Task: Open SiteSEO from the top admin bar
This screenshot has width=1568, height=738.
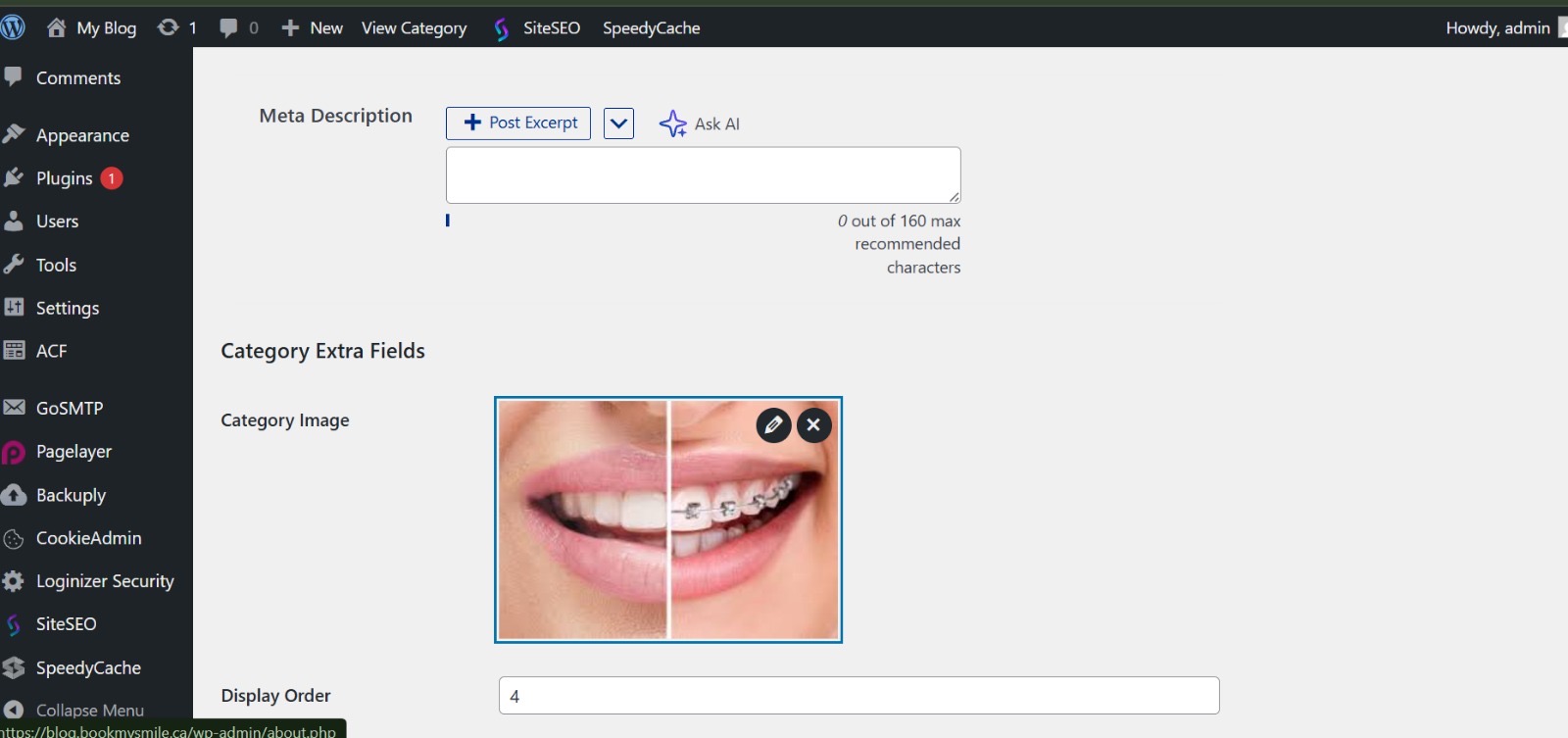Action: pos(538,27)
